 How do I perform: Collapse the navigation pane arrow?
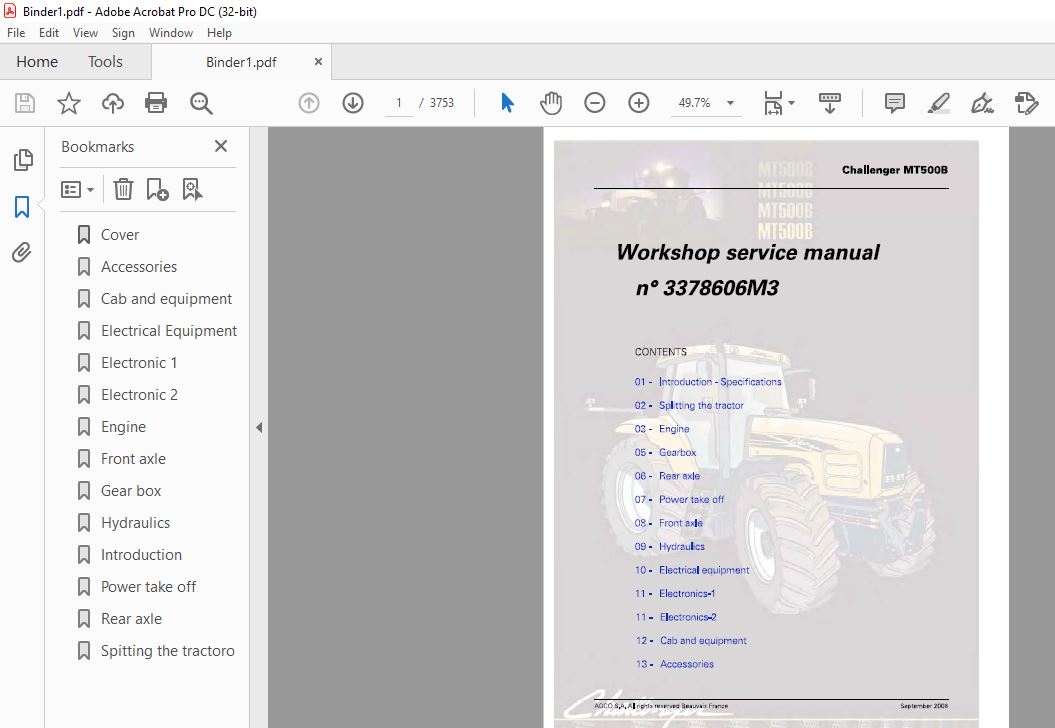[259, 427]
